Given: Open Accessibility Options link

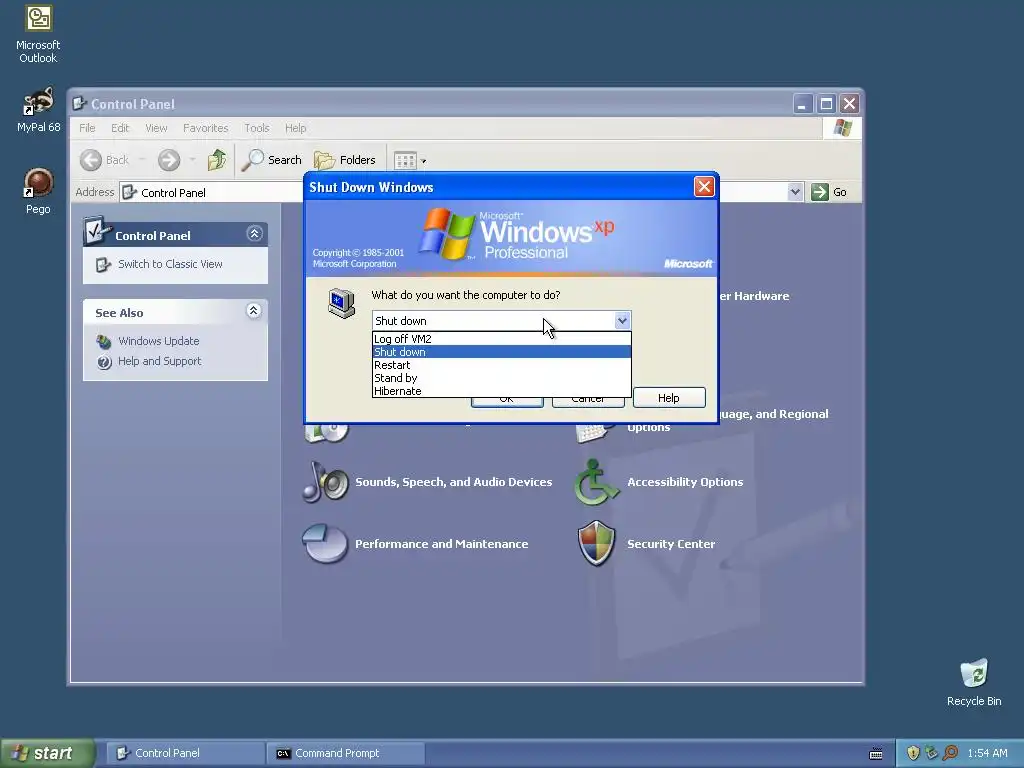Looking at the screenshot, I should pos(685,483).
